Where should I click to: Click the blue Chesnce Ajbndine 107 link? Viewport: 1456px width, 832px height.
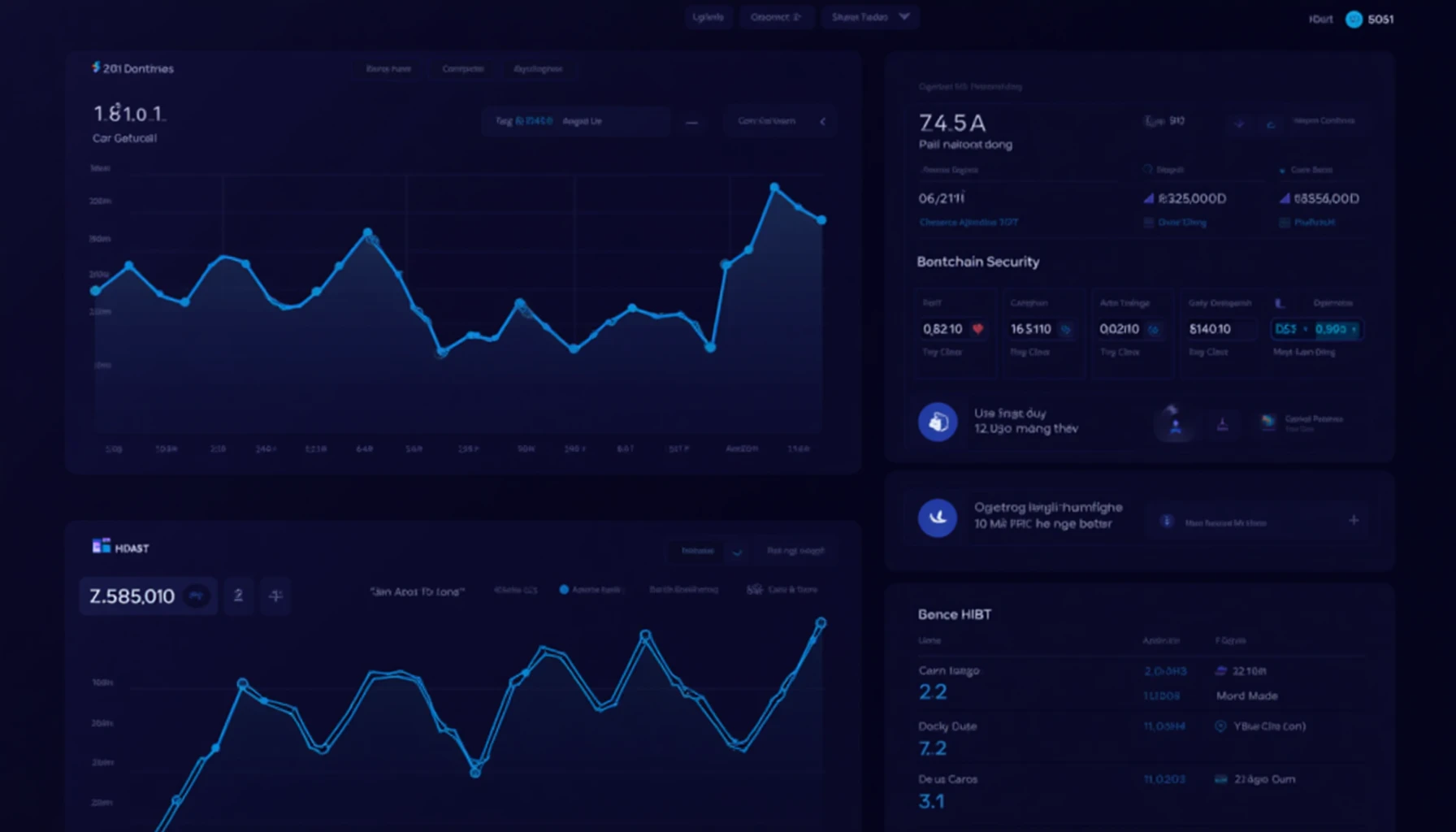pos(968,222)
